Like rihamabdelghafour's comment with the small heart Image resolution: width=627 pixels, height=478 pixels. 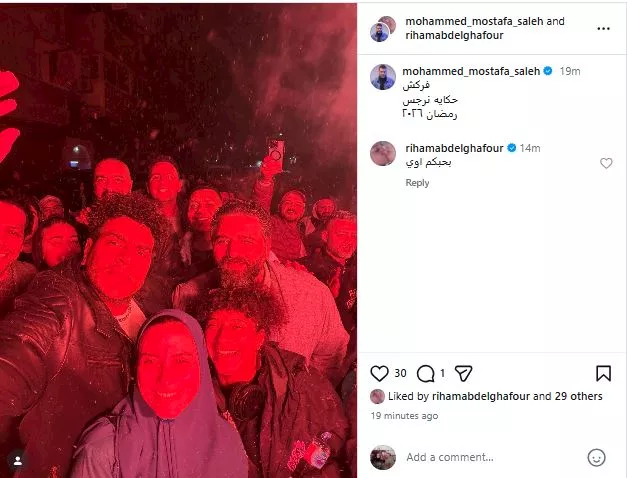pos(606,163)
